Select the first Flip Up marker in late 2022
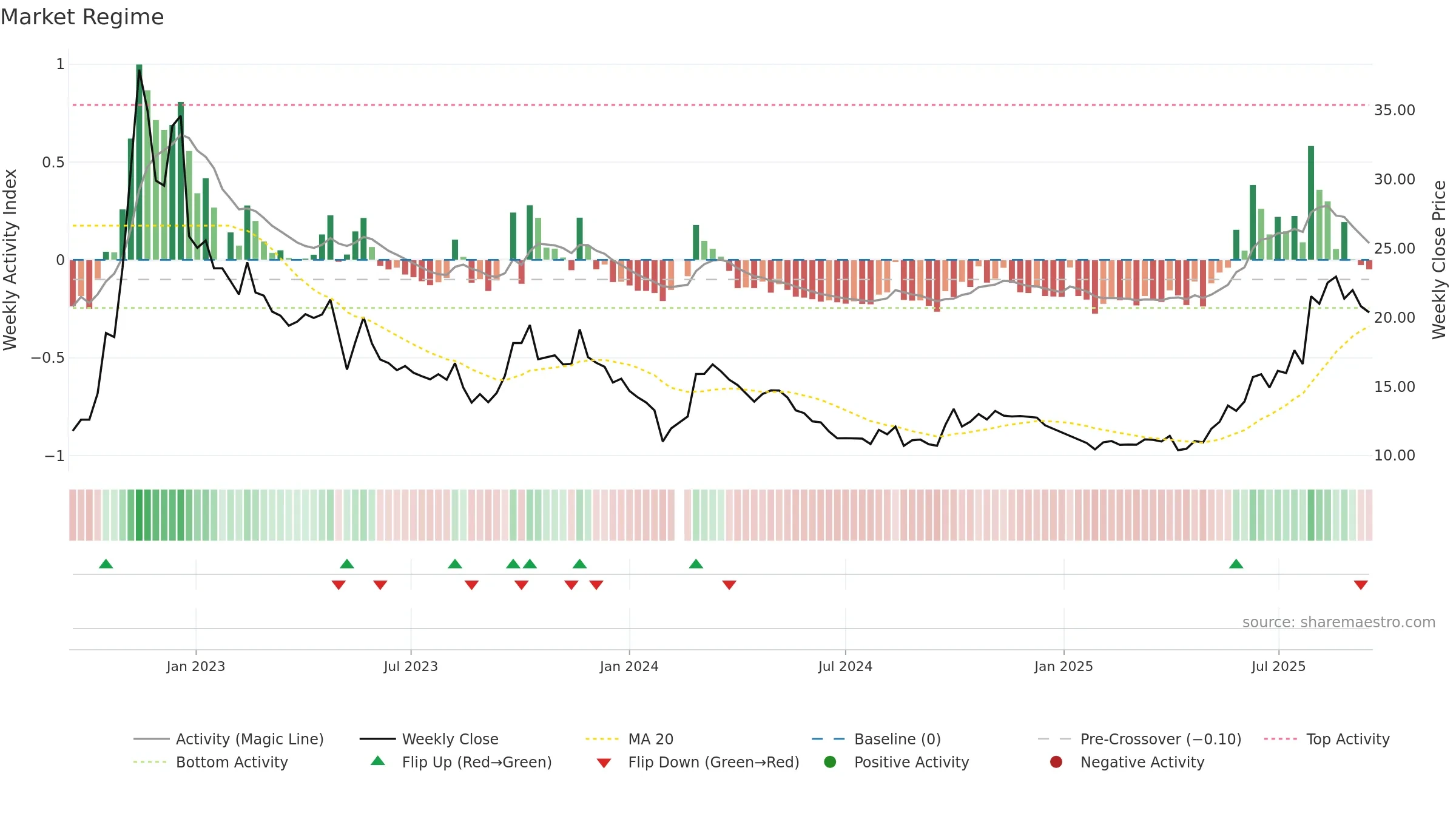 click(106, 564)
